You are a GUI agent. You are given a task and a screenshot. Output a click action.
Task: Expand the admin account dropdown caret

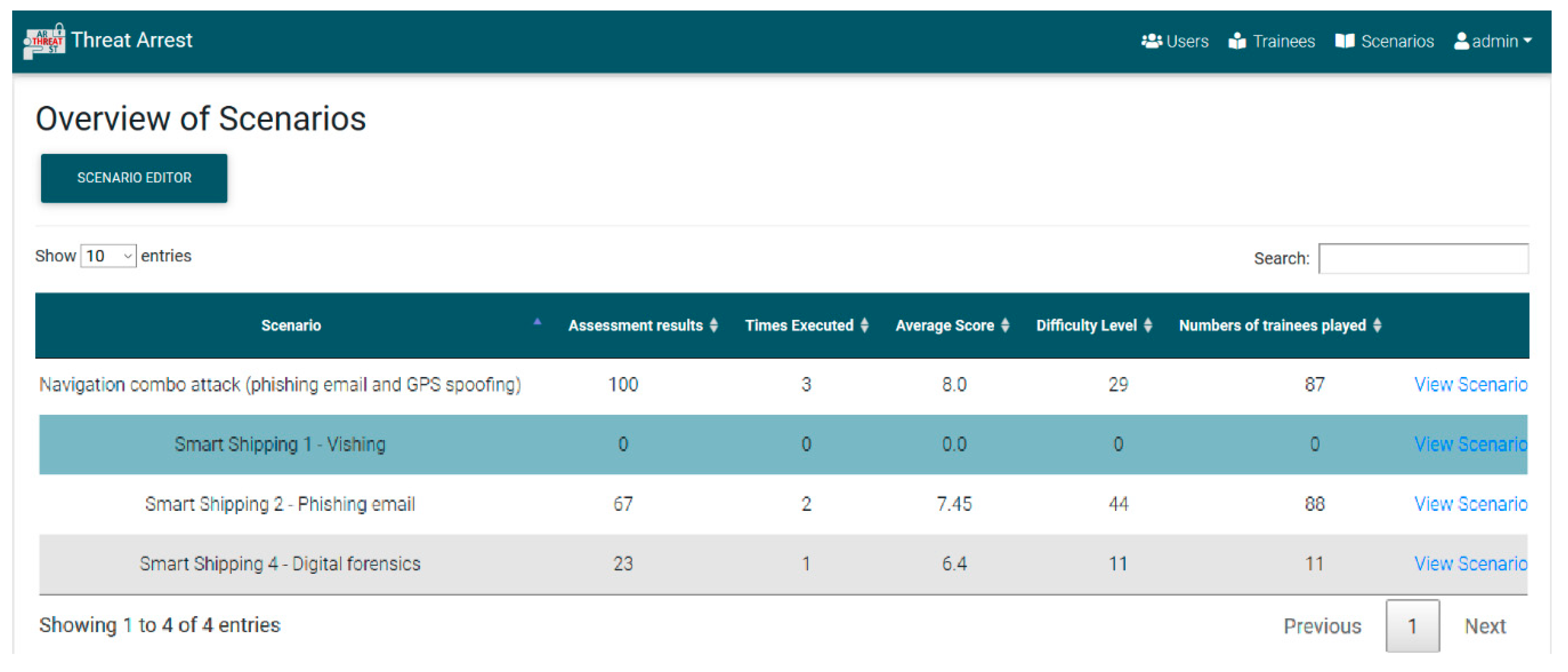click(1527, 41)
